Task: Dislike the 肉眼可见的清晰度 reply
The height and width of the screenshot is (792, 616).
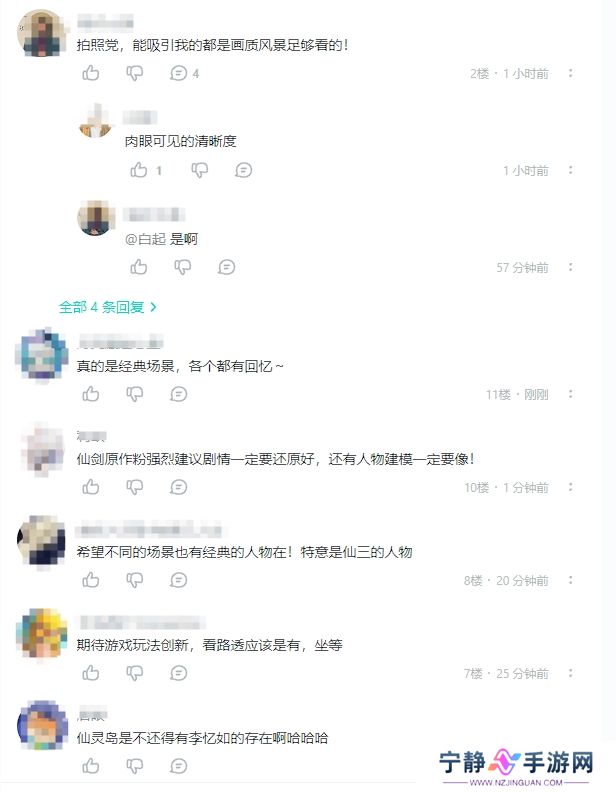Action: (x=199, y=170)
